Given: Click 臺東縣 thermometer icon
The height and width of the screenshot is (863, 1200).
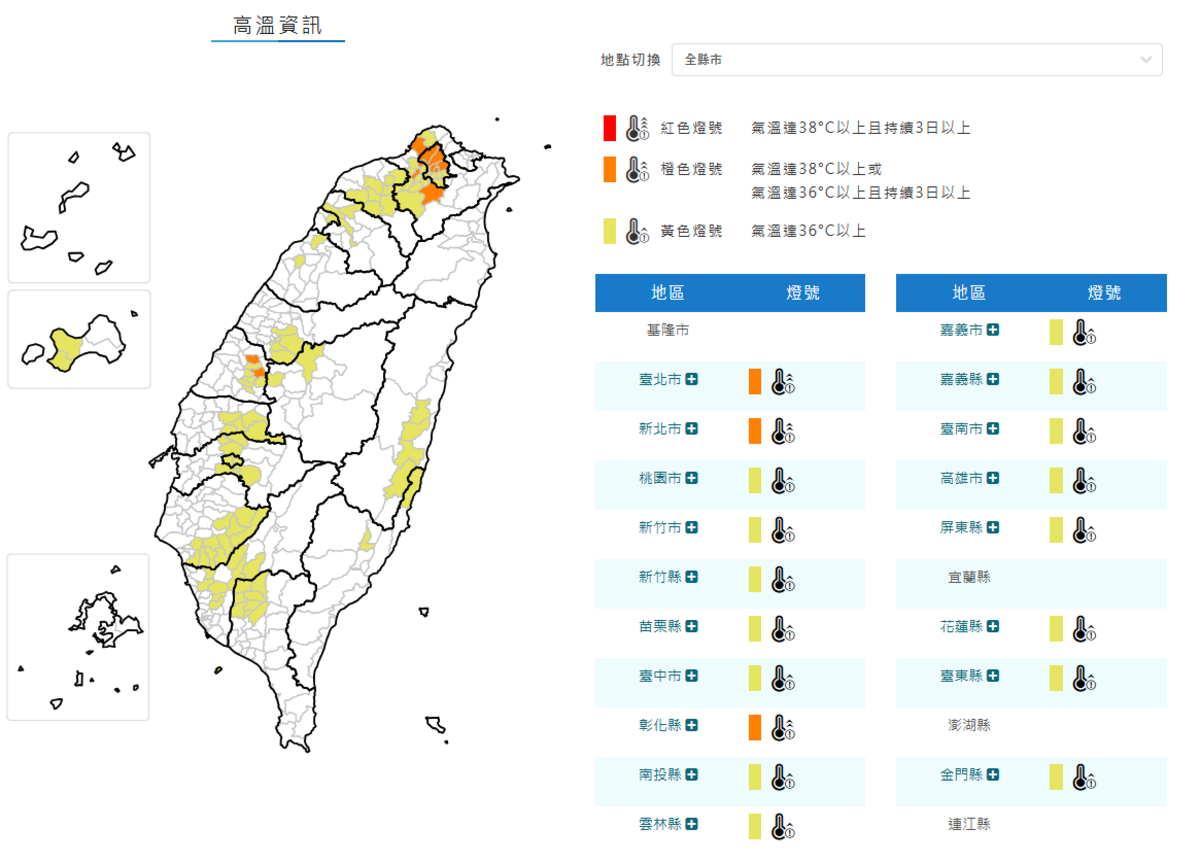Looking at the screenshot, I should (1084, 679).
